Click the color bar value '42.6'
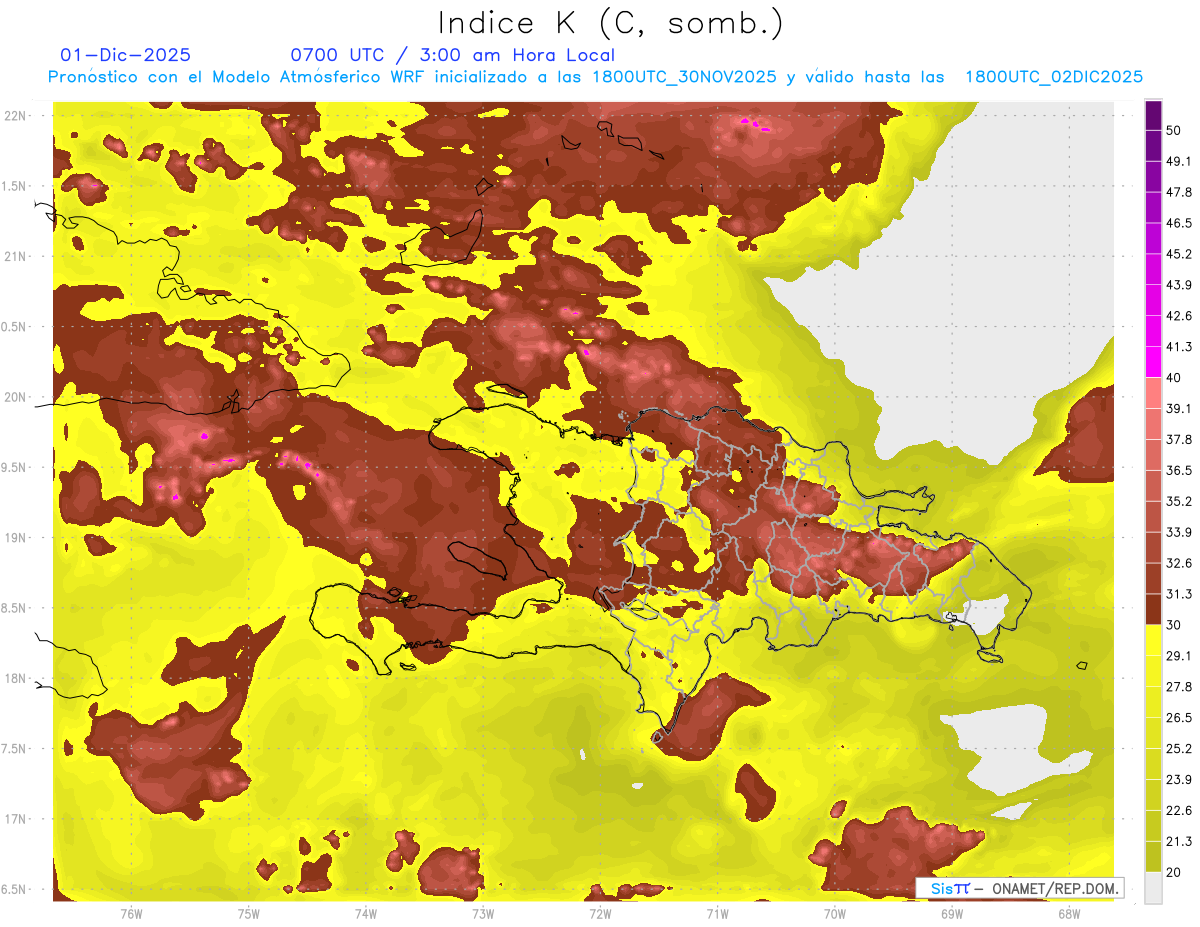Viewport: 1200px width, 927px height. coord(1179,316)
